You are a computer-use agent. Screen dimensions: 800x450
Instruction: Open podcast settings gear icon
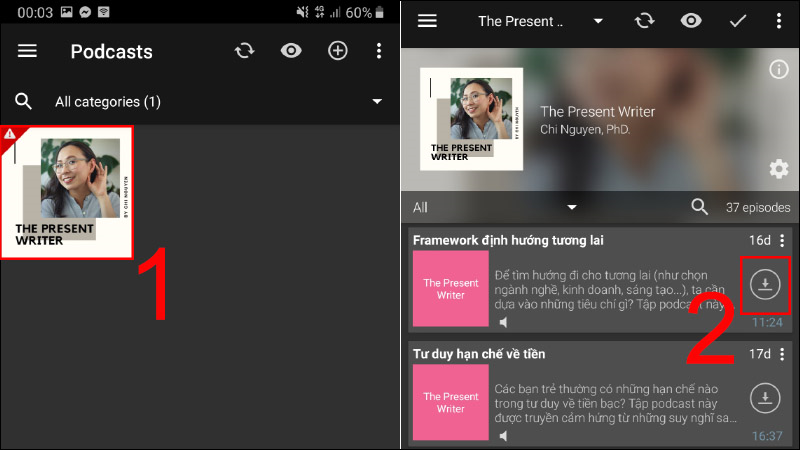(778, 168)
